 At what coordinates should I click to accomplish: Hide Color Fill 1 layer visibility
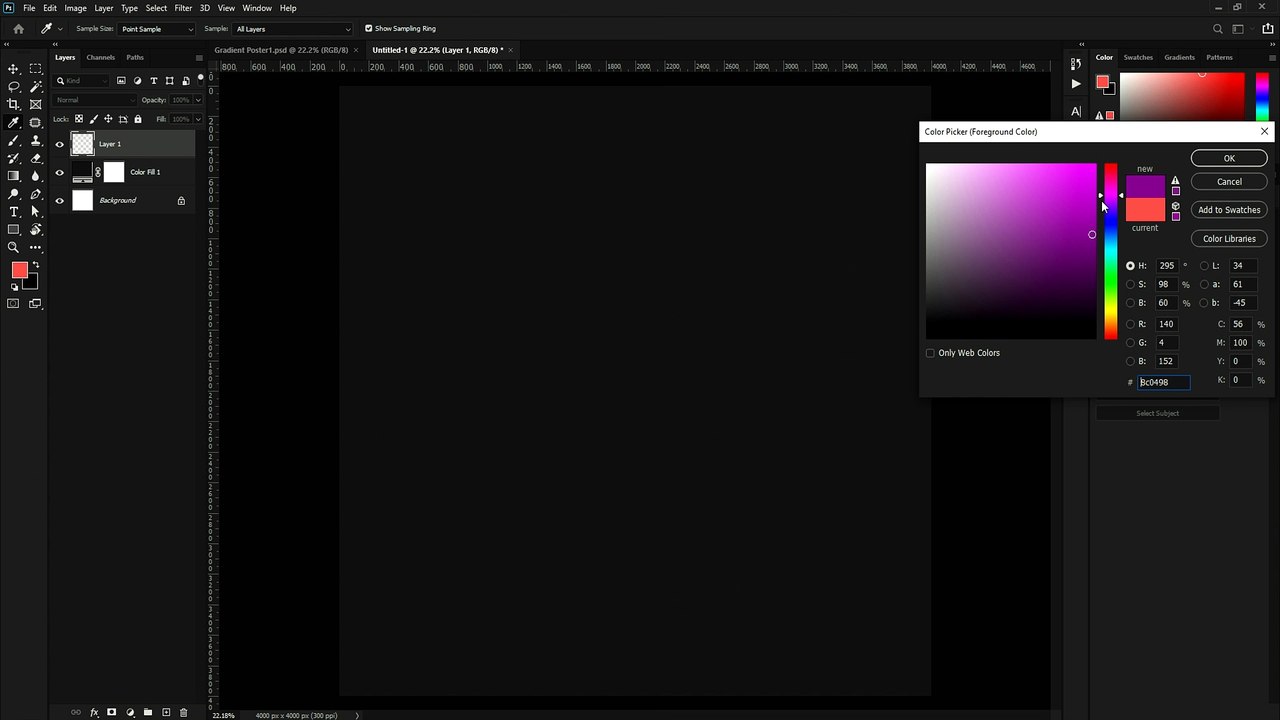tap(59, 172)
